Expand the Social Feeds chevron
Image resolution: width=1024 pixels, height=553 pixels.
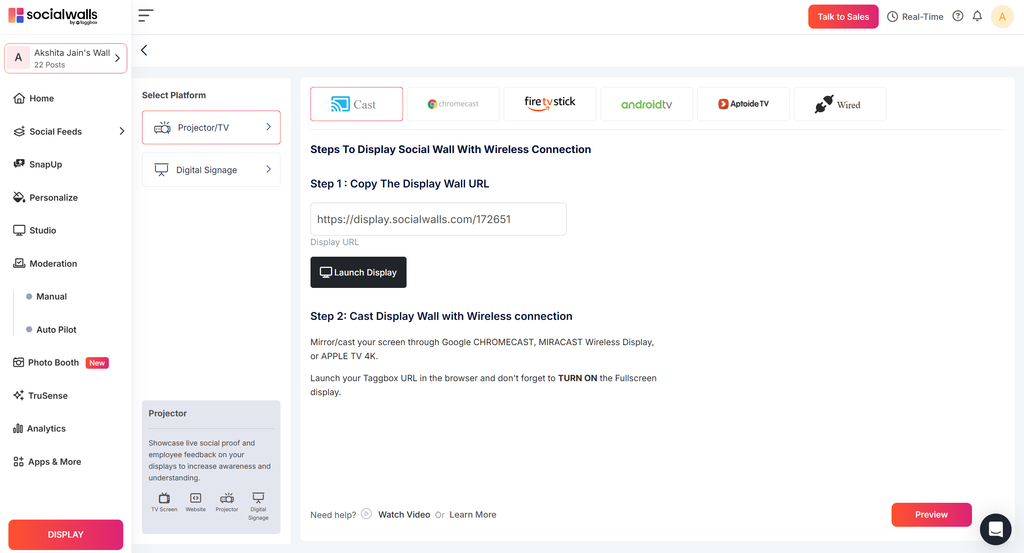point(121,131)
